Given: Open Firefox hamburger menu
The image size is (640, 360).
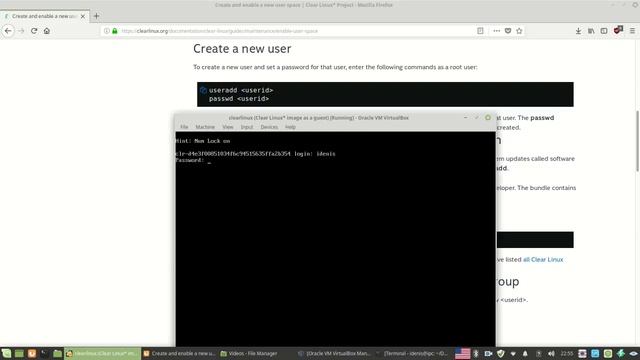Looking at the screenshot, I should [632, 31].
